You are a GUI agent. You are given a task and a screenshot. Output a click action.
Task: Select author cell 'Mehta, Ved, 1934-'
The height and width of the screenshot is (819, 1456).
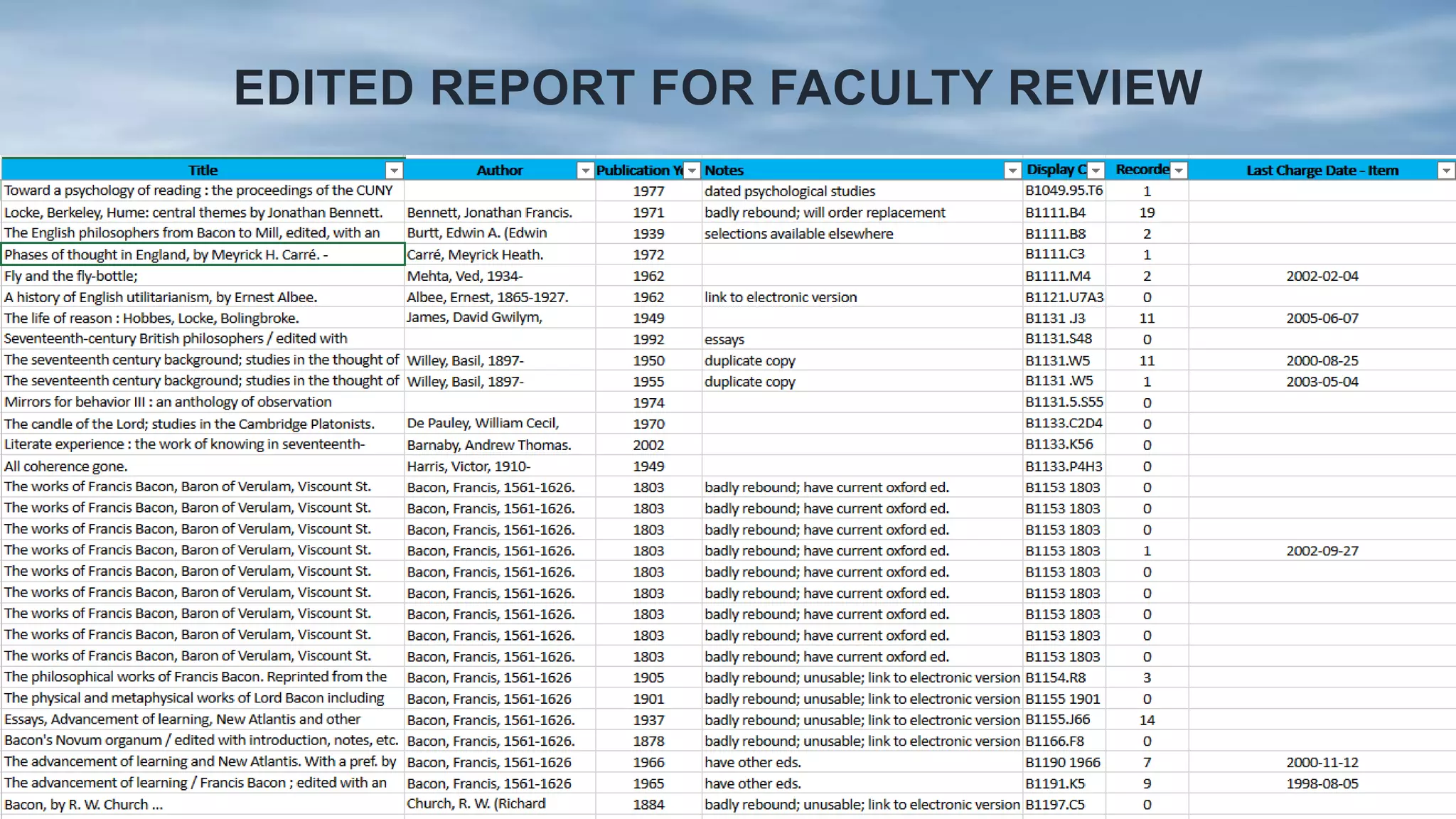pos(500,276)
